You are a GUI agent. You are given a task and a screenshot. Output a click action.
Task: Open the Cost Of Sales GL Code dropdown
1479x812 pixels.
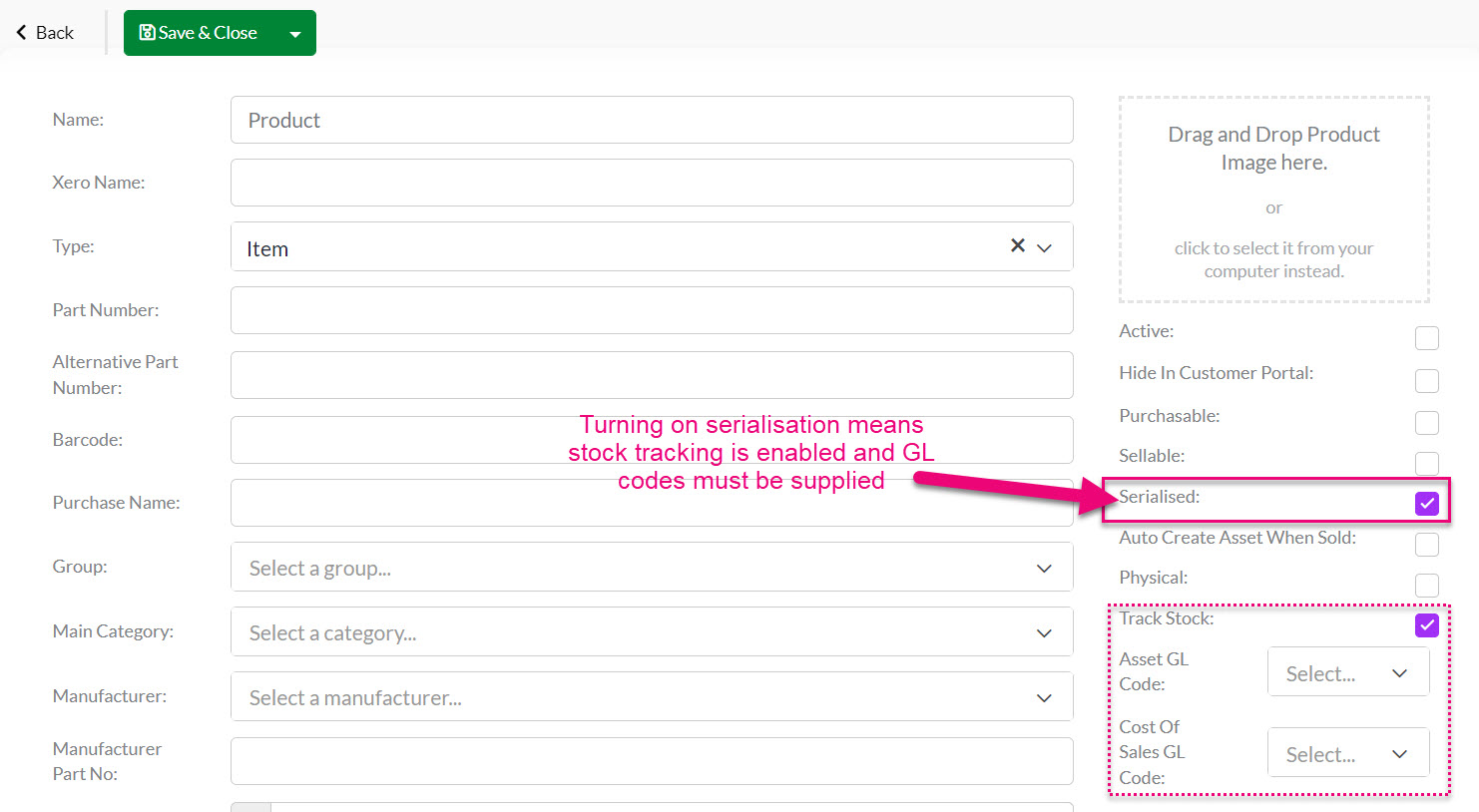(x=1348, y=753)
